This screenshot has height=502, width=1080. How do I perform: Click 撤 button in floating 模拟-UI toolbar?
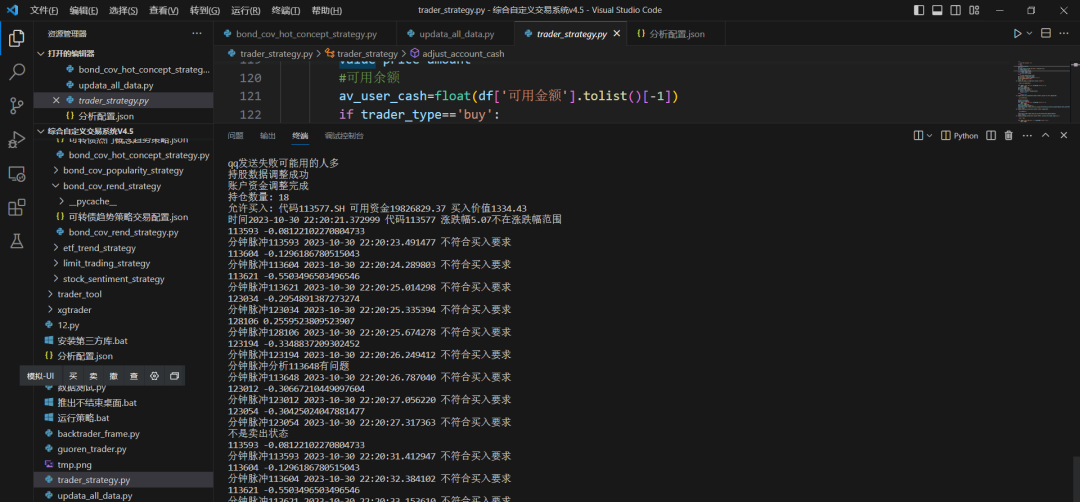(114, 376)
